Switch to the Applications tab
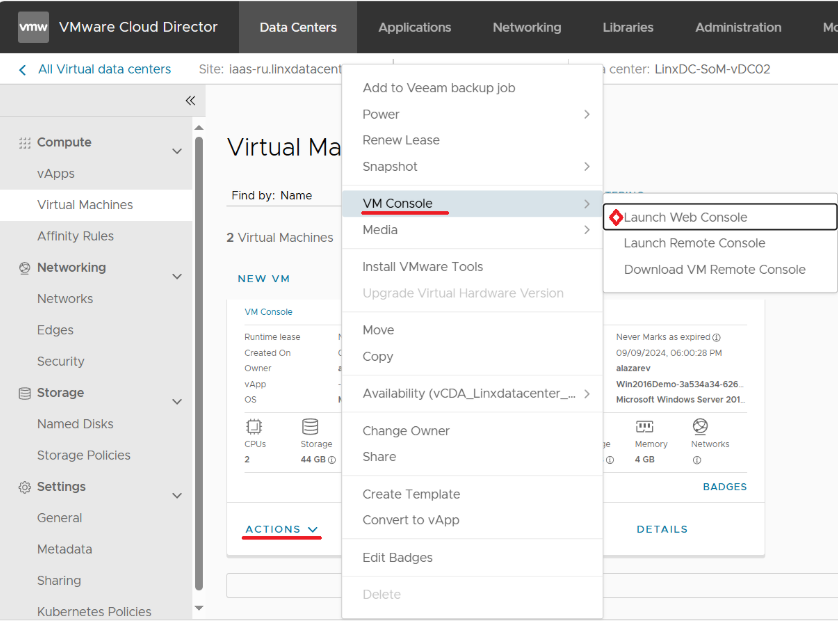This screenshot has width=838, height=624. [x=415, y=27]
